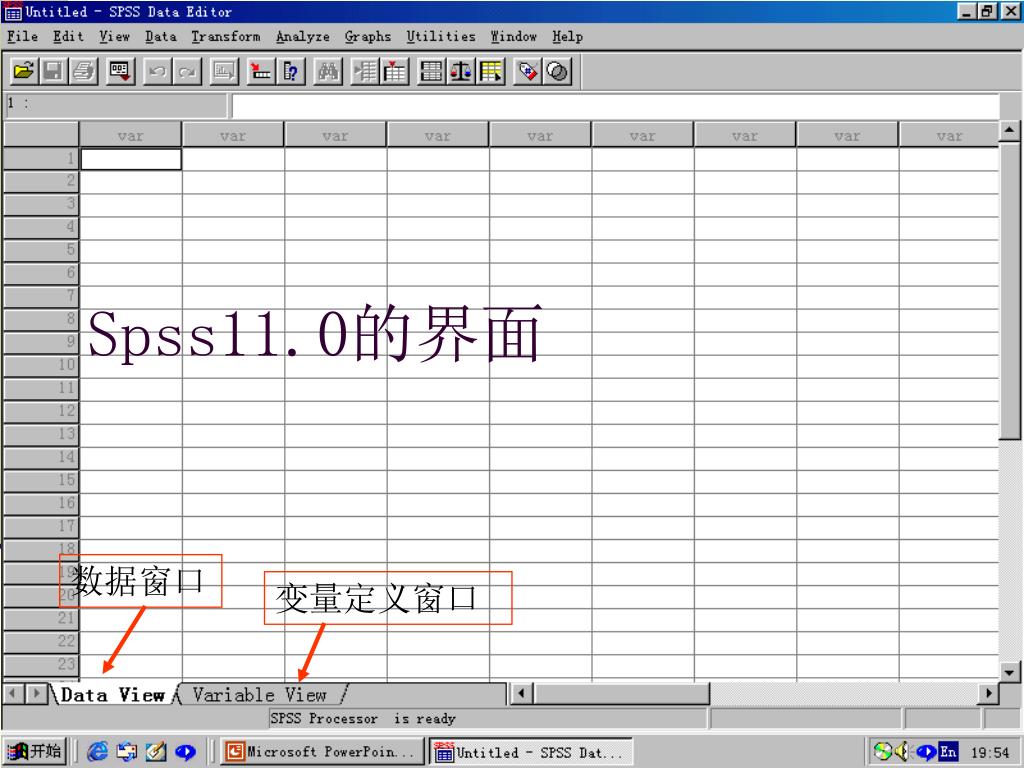Screen dimensions: 1024x768
Task: Open the Utilities menu
Action: [441, 37]
